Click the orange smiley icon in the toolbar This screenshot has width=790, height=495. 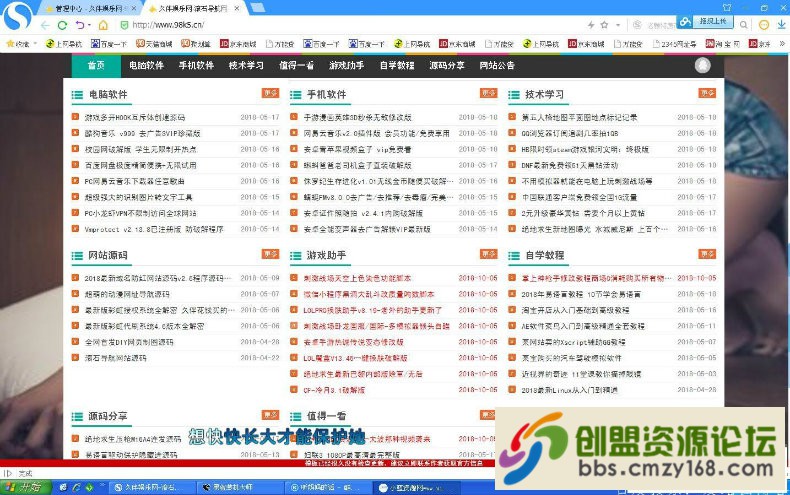[x=764, y=24]
